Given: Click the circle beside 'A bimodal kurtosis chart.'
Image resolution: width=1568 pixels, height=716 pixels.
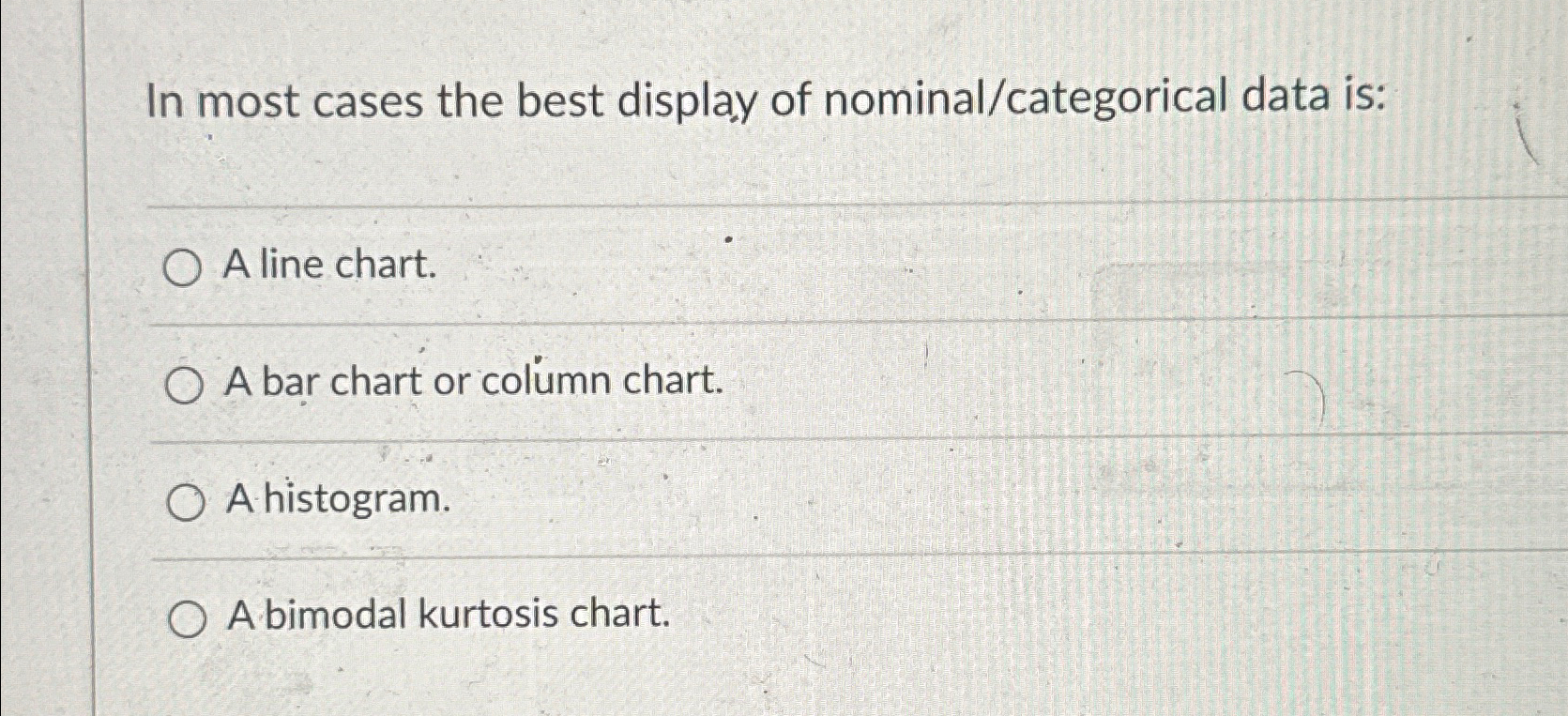Looking at the screenshot, I should tap(189, 617).
